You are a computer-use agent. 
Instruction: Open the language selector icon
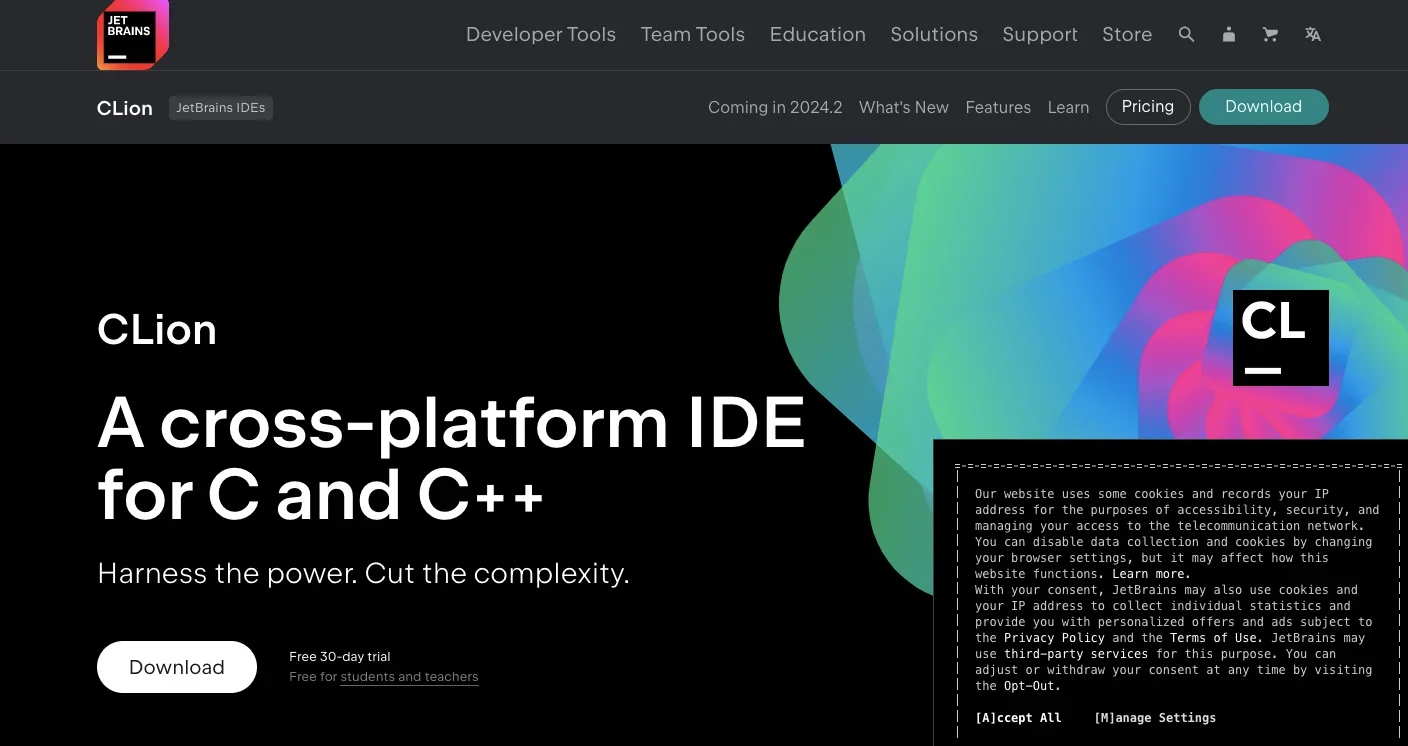click(x=1313, y=34)
